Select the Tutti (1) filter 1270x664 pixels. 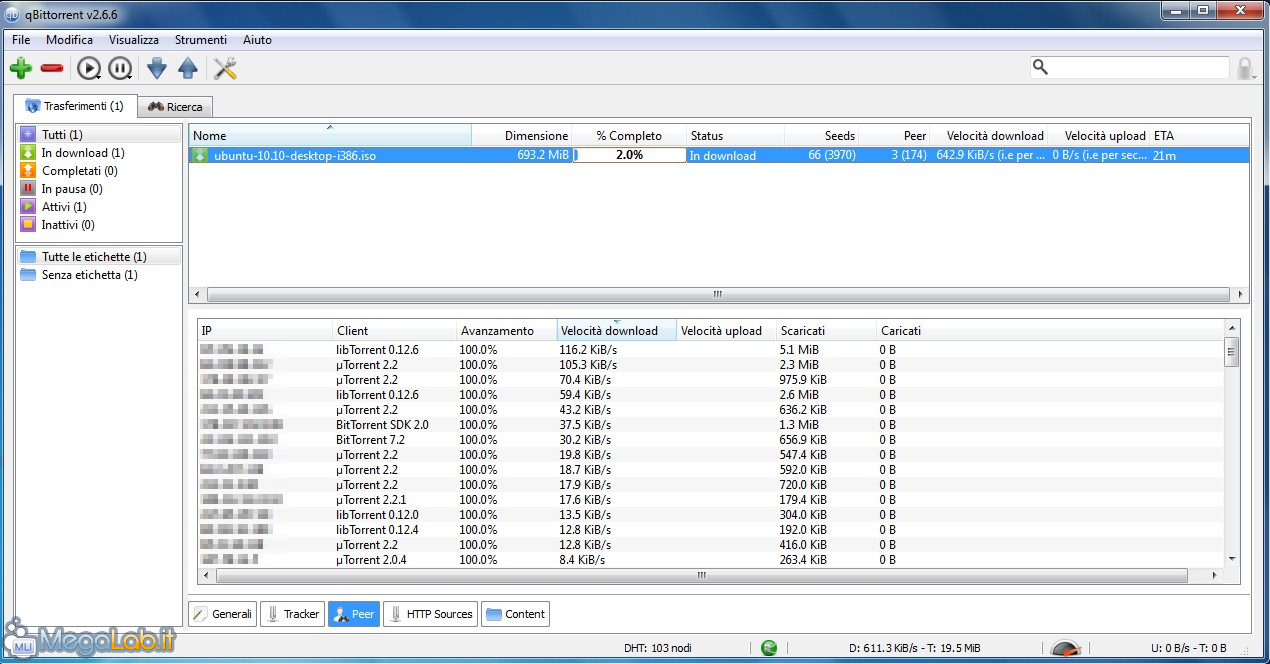coord(99,134)
